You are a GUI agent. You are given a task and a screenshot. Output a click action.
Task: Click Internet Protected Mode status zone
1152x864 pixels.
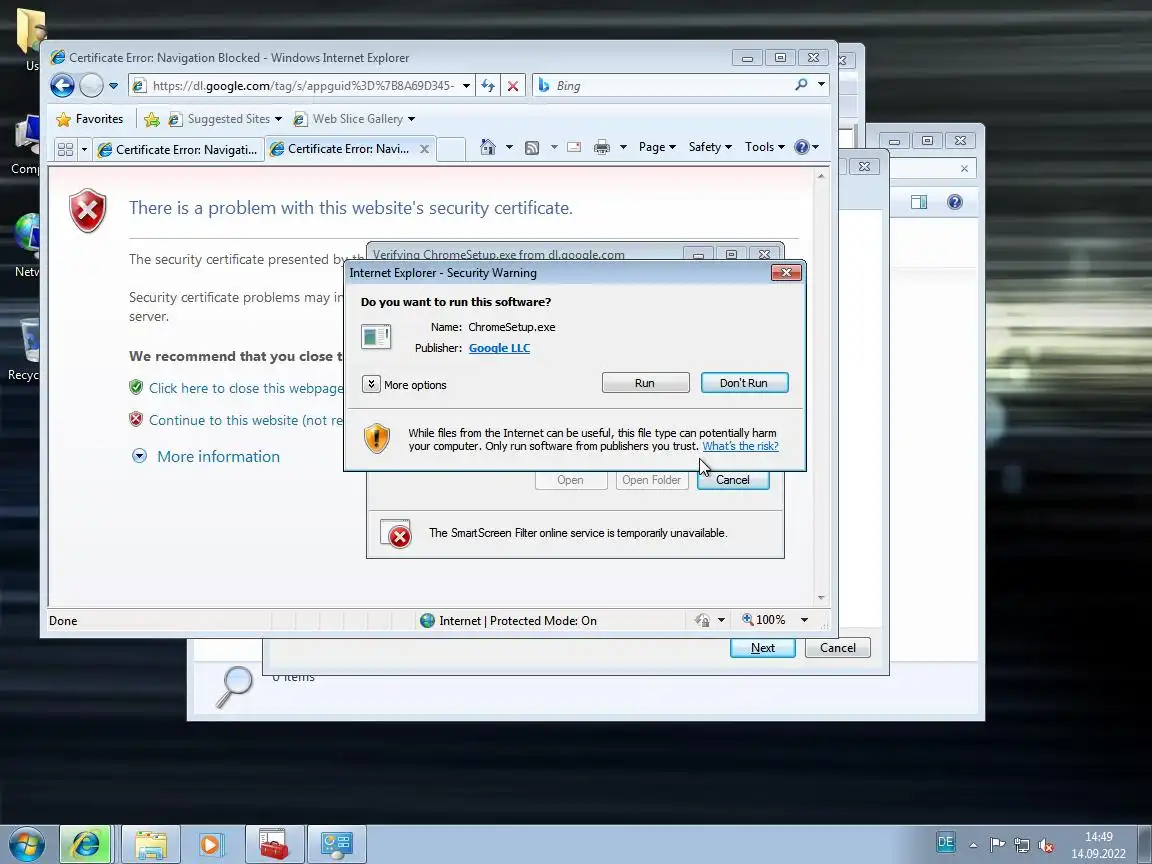(x=508, y=621)
